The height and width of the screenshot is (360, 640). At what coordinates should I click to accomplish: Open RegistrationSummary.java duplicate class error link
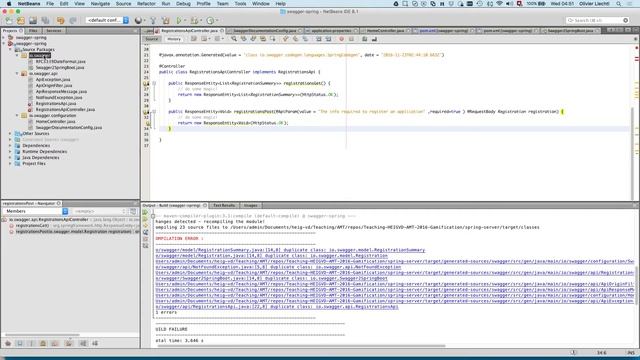(x=290, y=250)
